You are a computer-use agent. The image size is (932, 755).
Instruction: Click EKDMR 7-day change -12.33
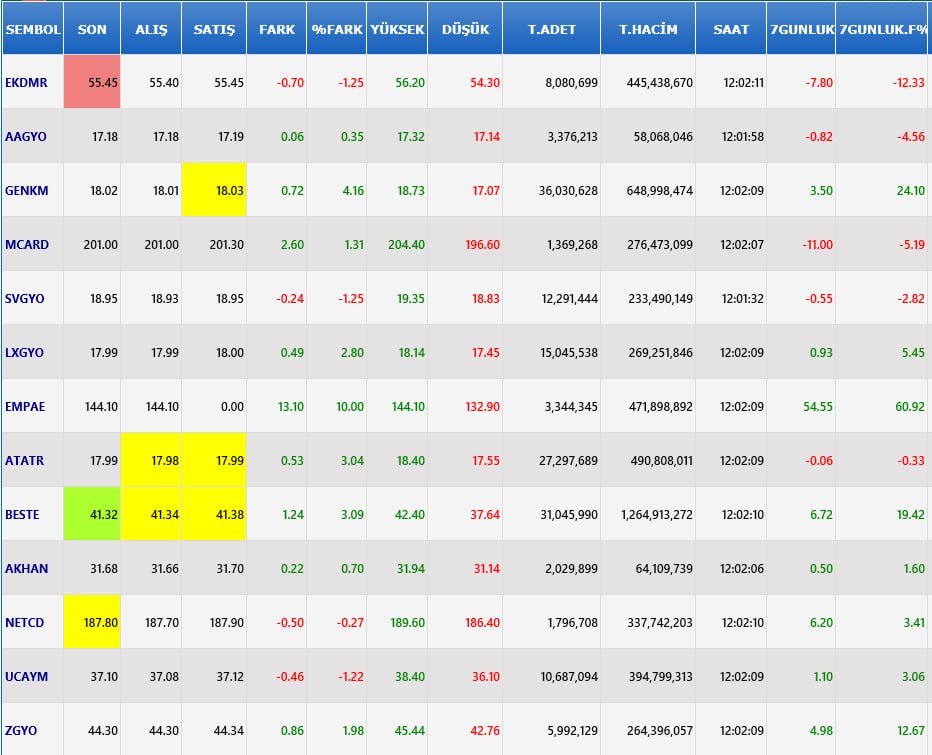(x=909, y=83)
